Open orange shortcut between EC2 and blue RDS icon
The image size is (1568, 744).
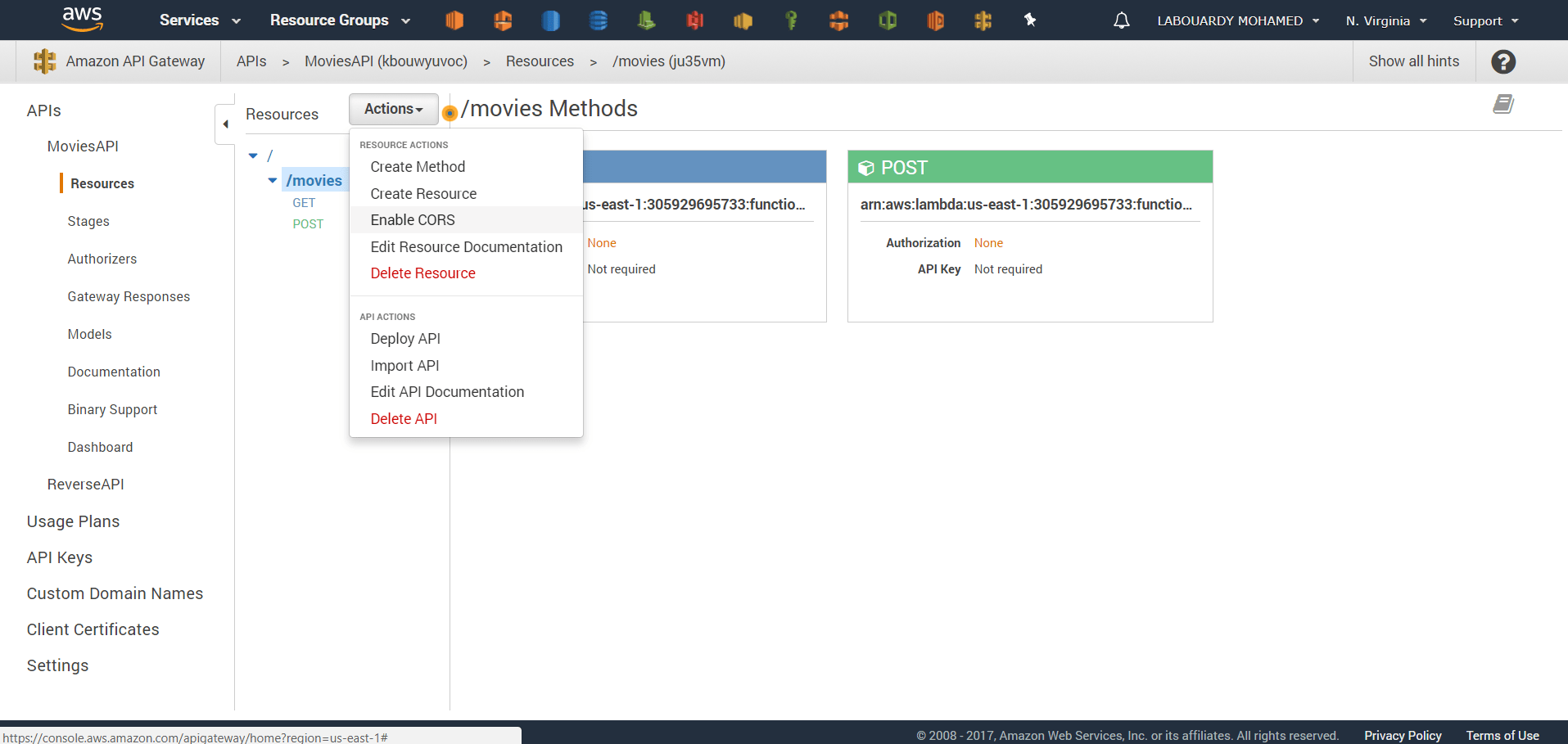(x=503, y=20)
